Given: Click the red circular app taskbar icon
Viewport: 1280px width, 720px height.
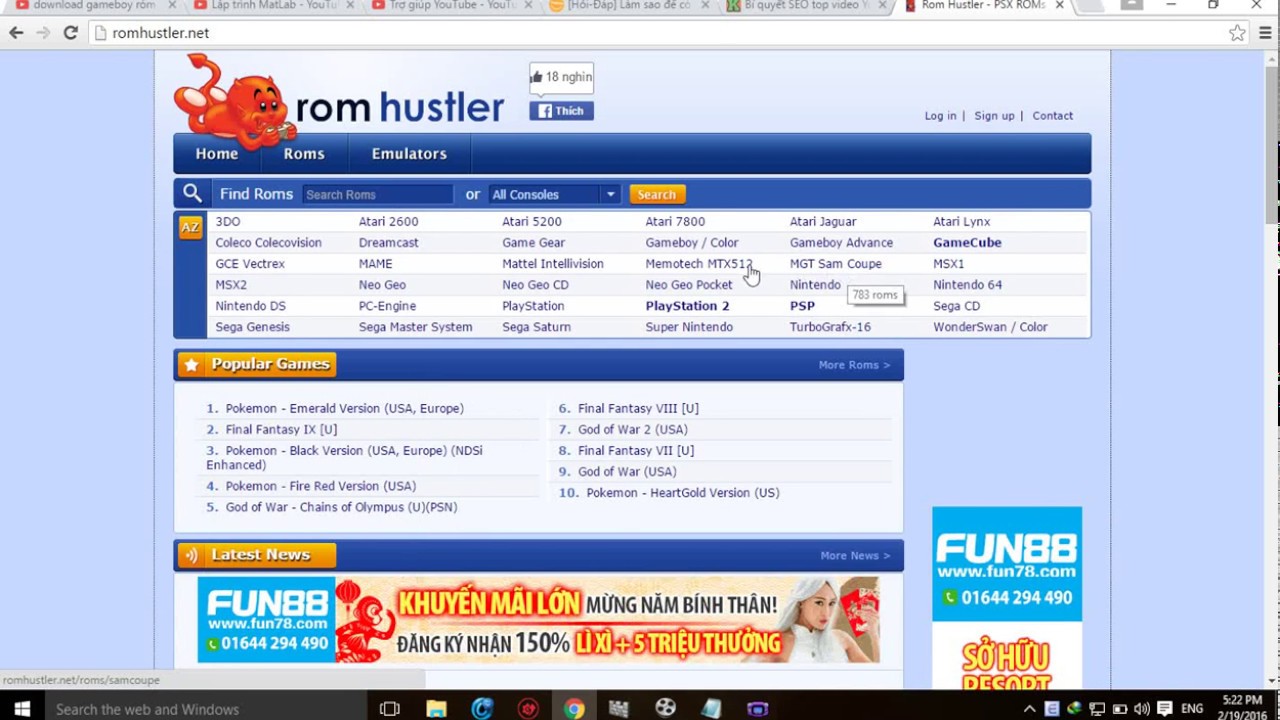Looking at the screenshot, I should (528, 709).
